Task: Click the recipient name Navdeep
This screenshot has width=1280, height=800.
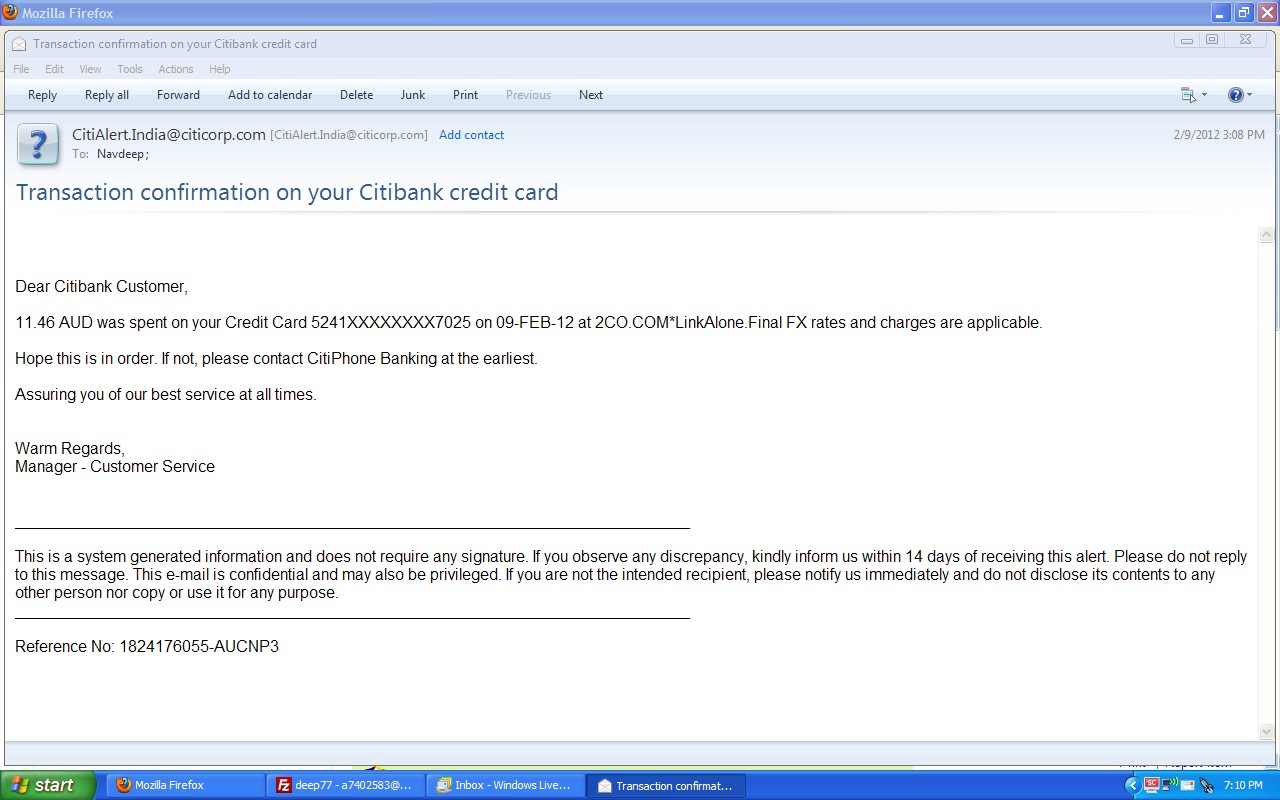Action: [x=122, y=154]
